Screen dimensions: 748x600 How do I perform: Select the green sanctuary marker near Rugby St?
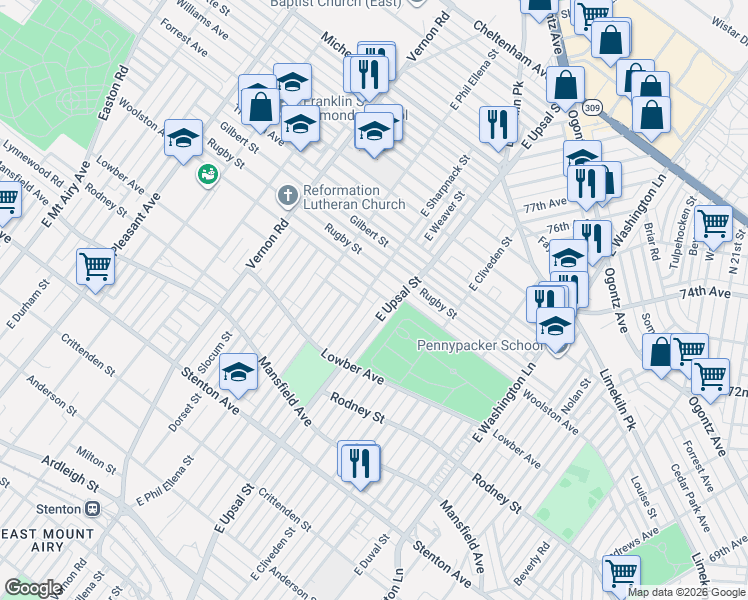(208, 175)
